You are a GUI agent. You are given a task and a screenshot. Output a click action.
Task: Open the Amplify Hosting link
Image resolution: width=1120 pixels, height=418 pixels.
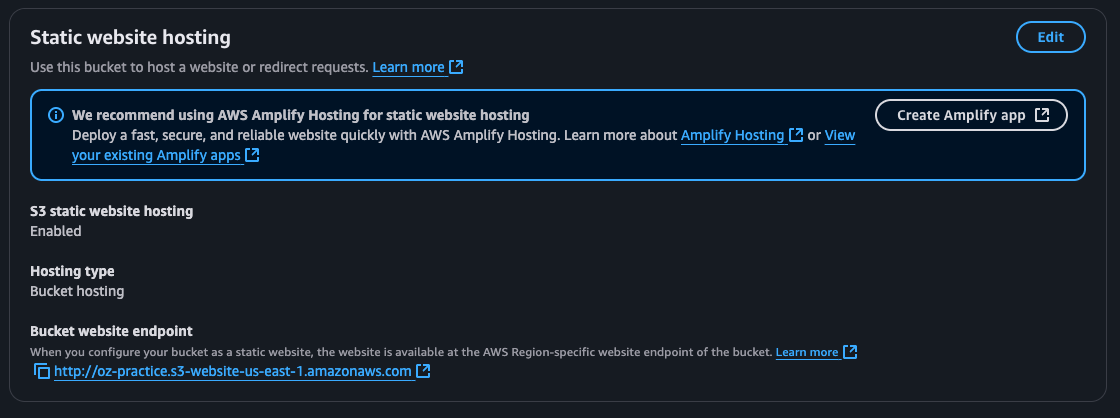(x=732, y=135)
